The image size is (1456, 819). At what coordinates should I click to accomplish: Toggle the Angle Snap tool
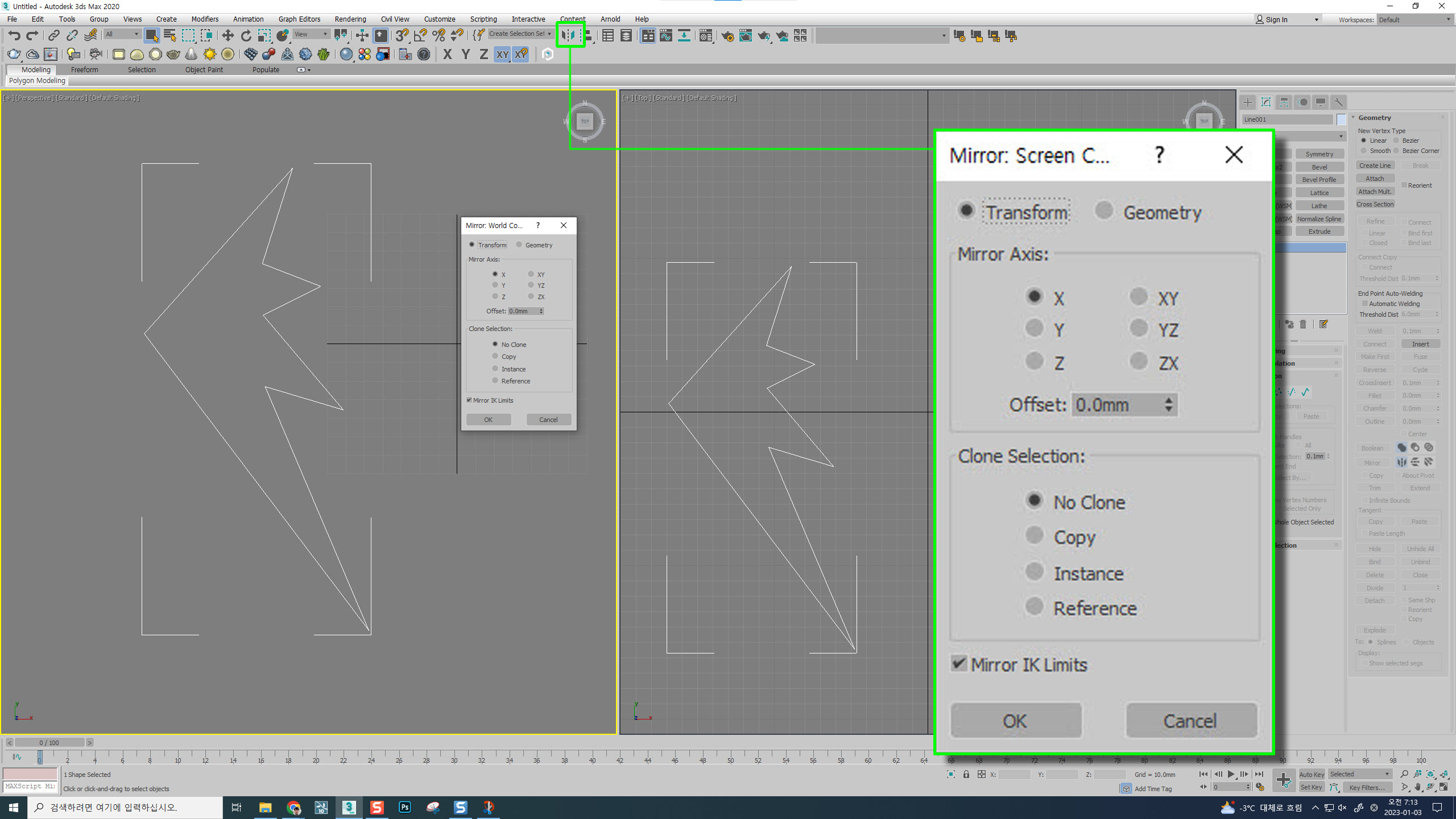420,36
